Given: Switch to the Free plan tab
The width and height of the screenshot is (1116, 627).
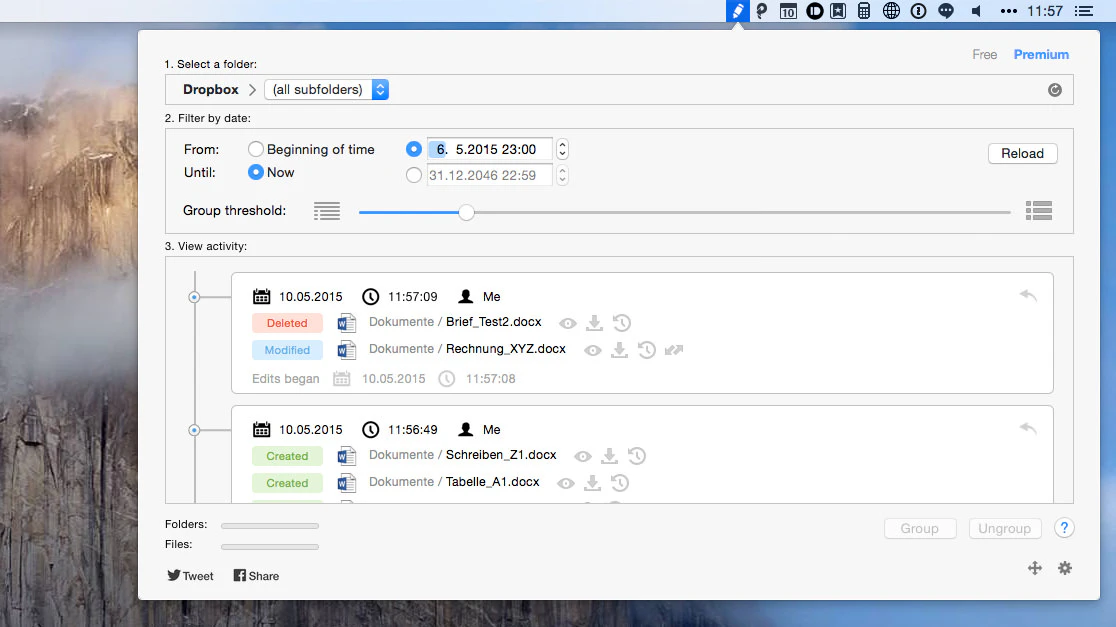Looking at the screenshot, I should (984, 55).
